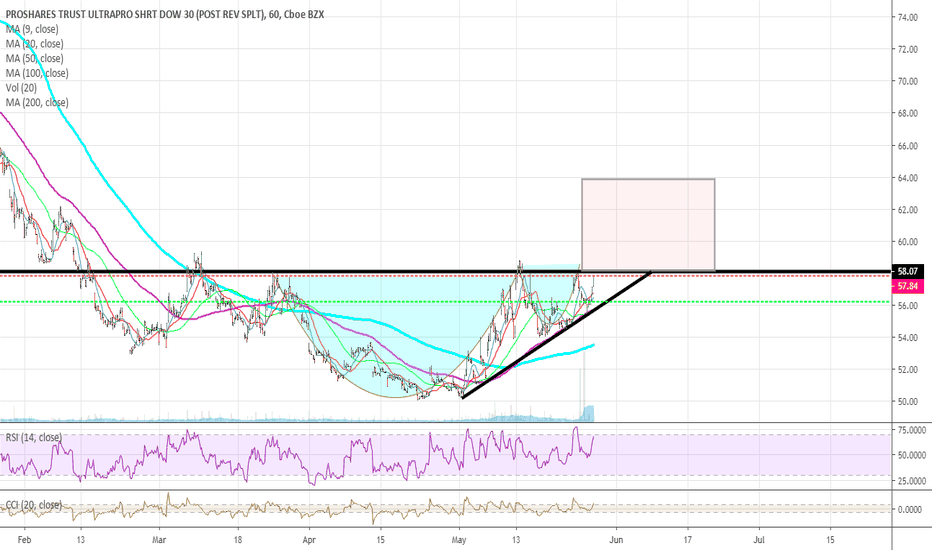Click the 70.00 price axis value
The height and width of the screenshot is (550, 932).
click(x=908, y=81)
